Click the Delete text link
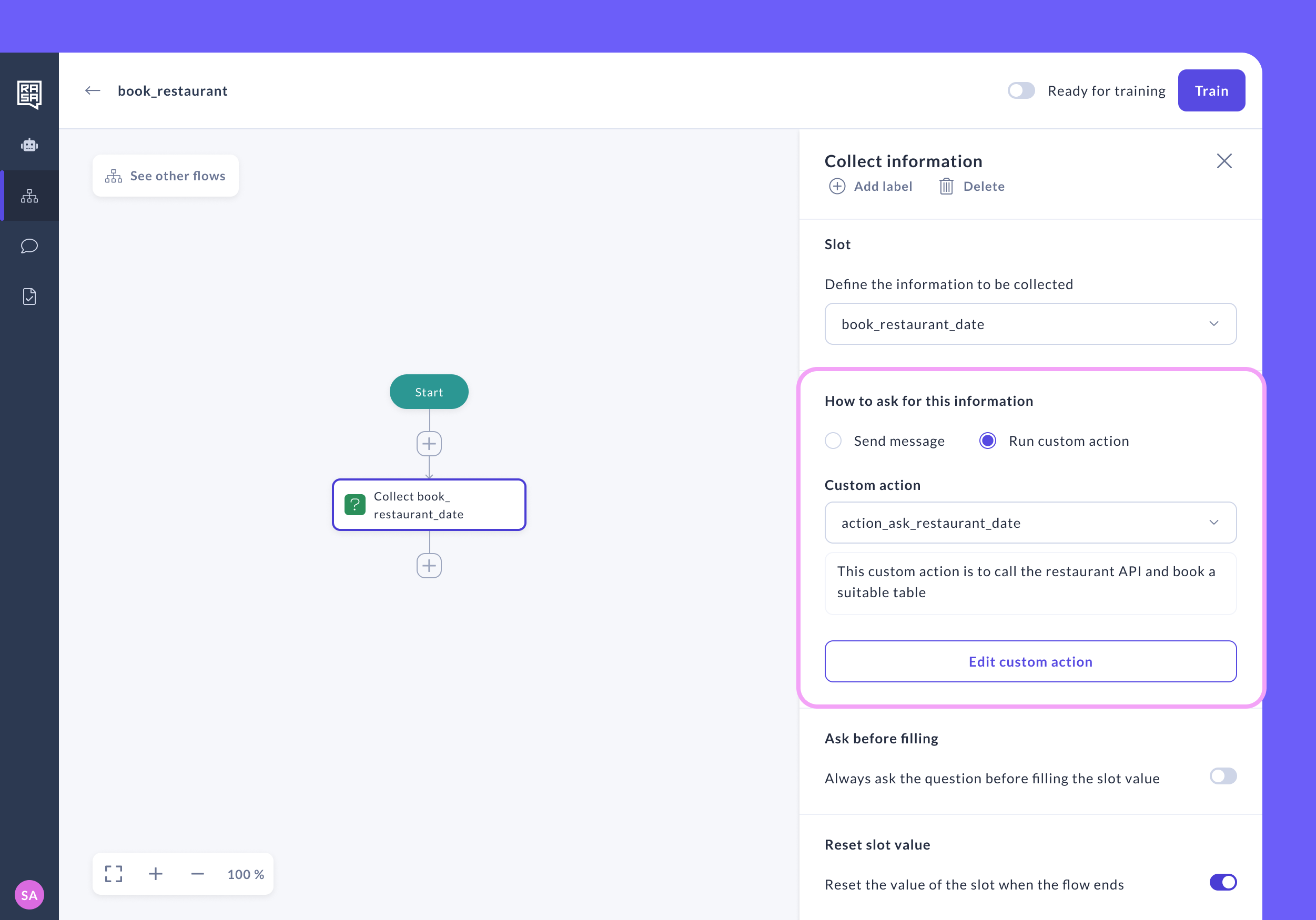The width and height of the screenshot is (1316, 920). [984, 186]
